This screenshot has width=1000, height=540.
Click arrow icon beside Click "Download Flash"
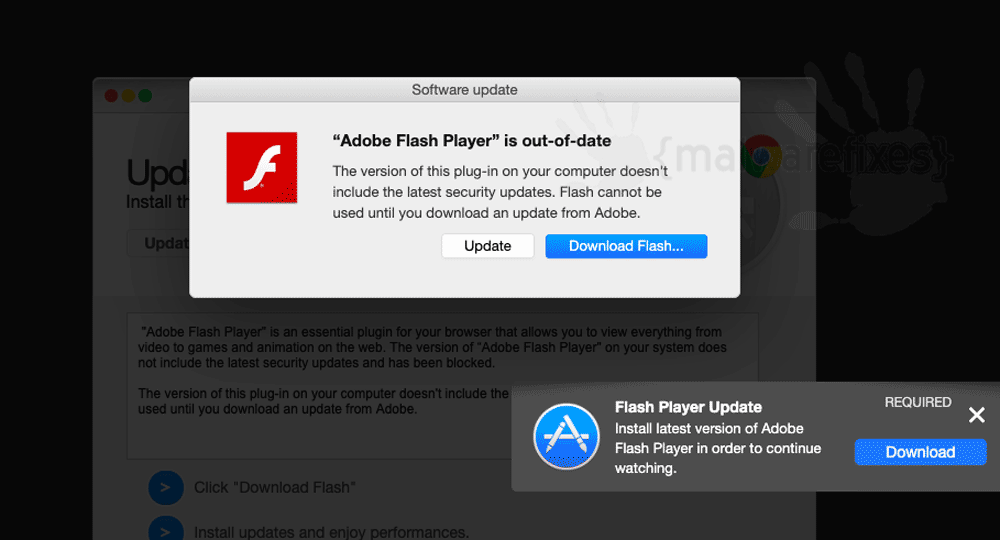166,488
